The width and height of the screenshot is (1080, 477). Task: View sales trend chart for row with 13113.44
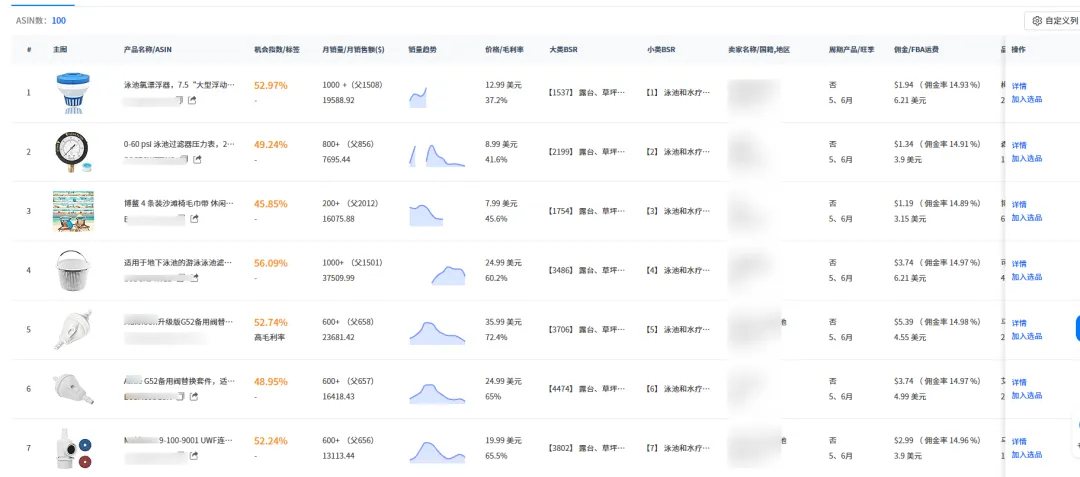(x=437, y=452)
